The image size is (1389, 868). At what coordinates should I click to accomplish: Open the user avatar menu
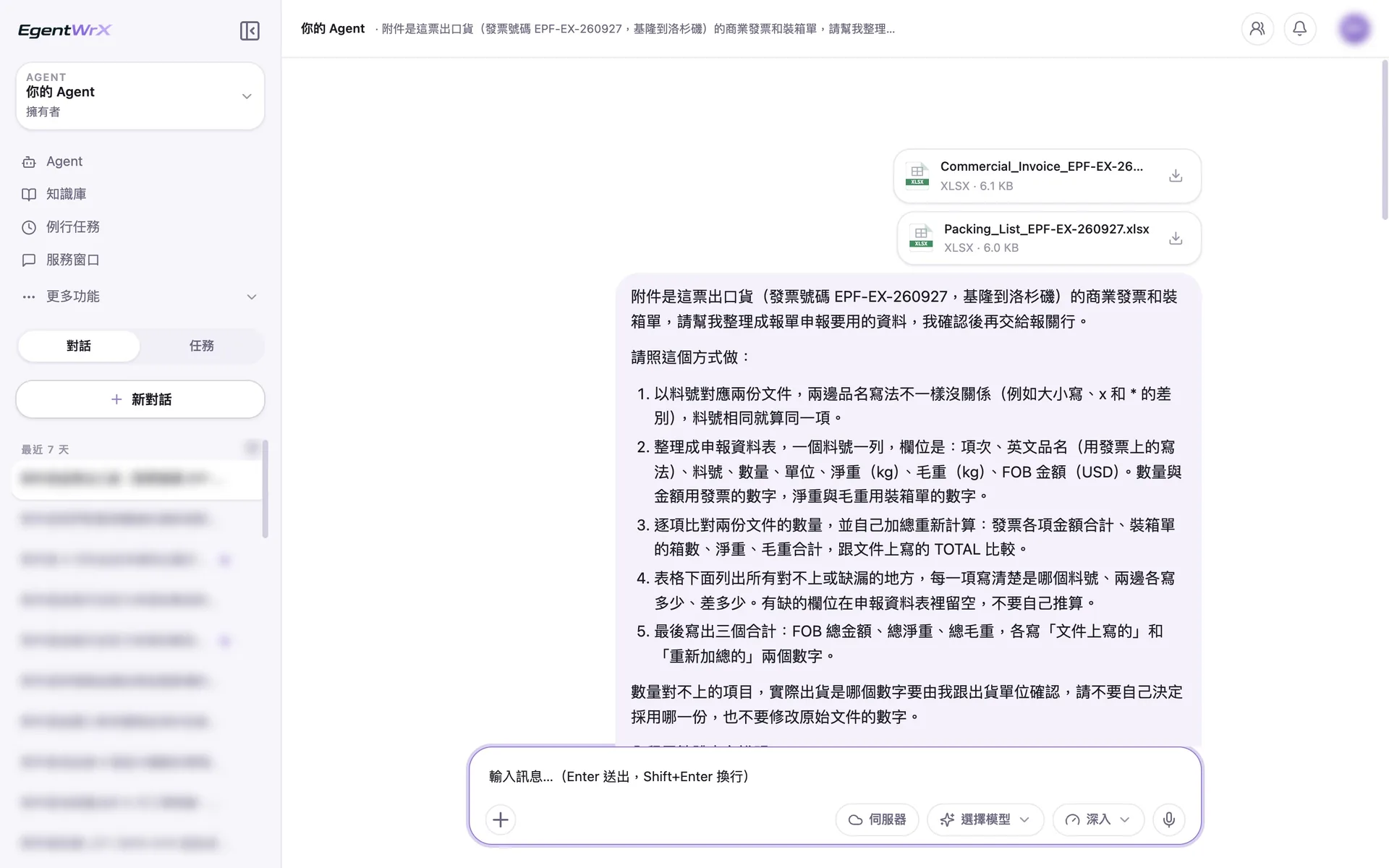point(1354,29)
